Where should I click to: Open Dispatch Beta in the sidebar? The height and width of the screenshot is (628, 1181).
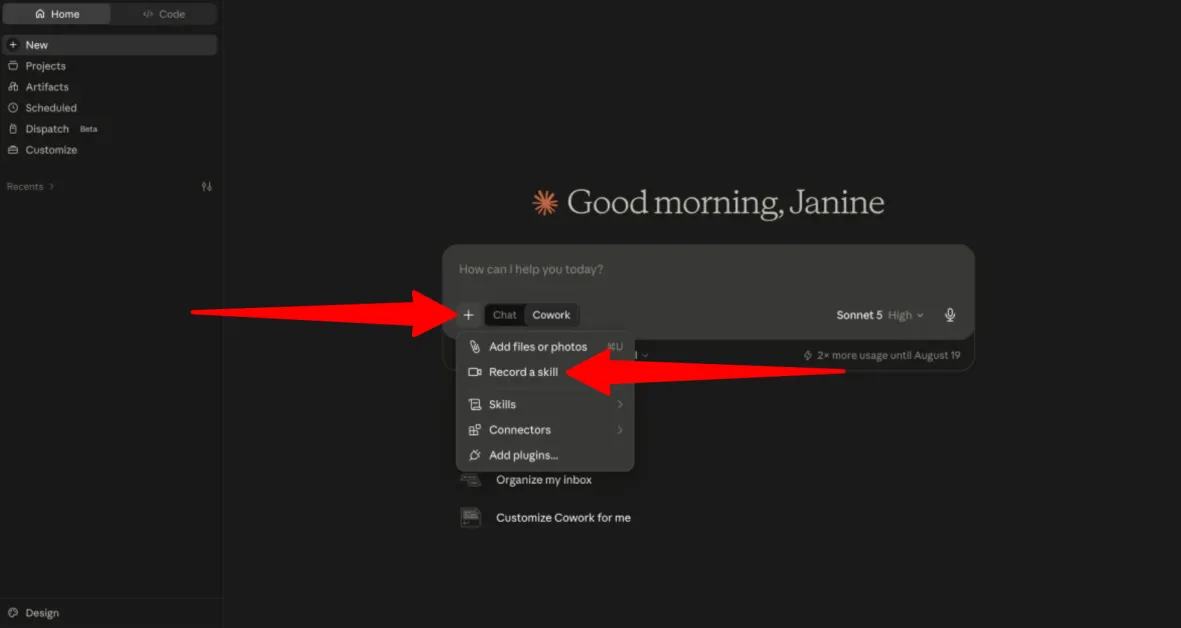click(x=109, y=129)
